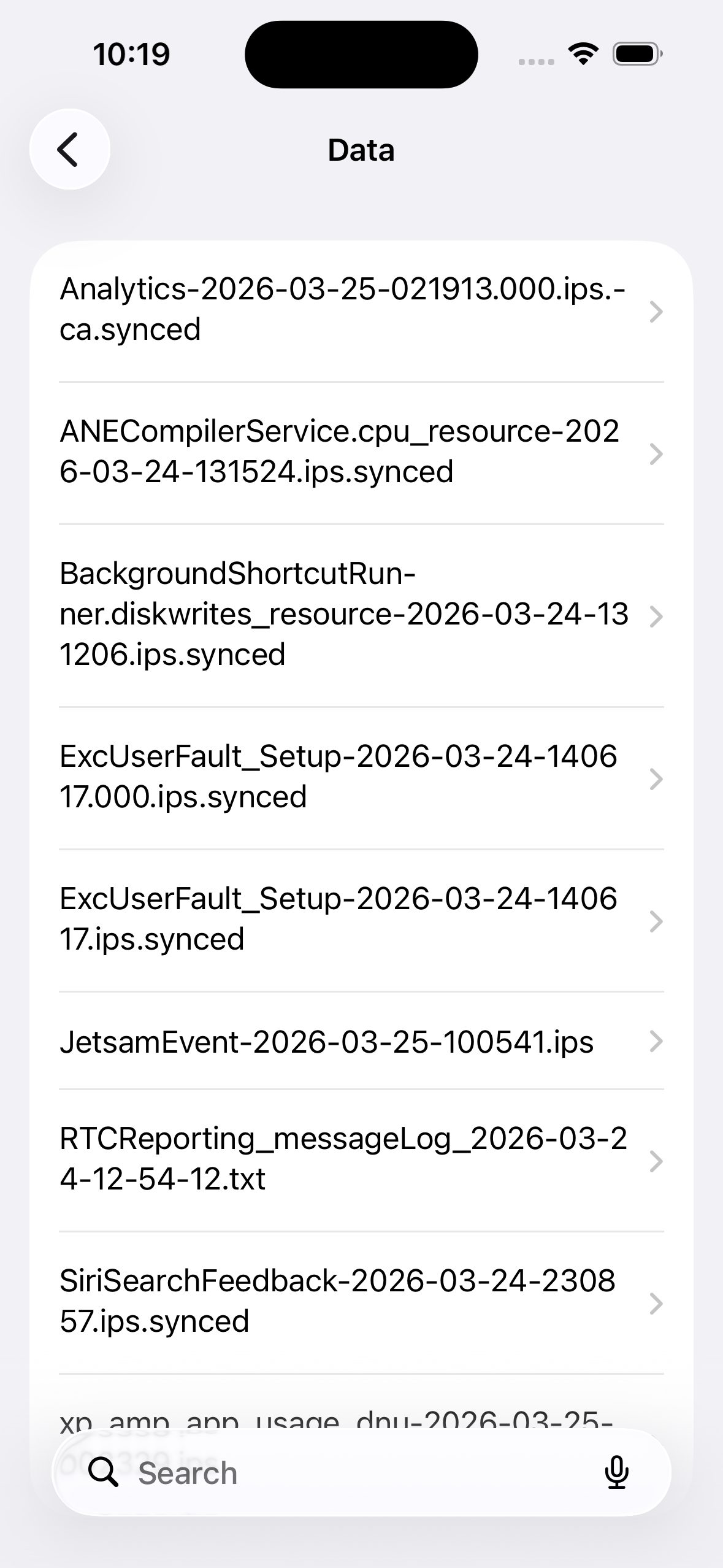Viewport: 723px width, 1568px height.
Task: Open the RTCReporting_messageLog text file
Action: [343, 1159]
